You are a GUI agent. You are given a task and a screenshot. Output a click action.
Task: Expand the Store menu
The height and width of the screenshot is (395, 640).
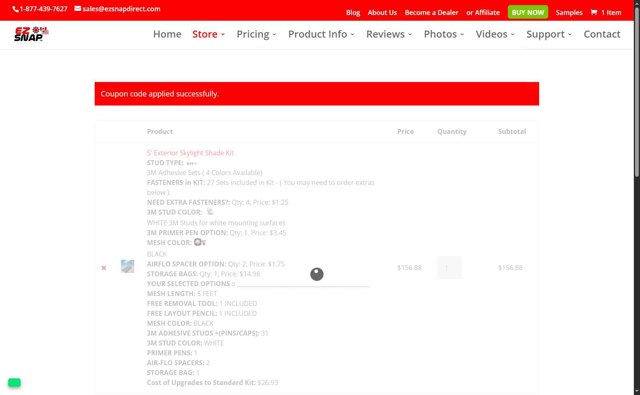(x=209, y=34)
